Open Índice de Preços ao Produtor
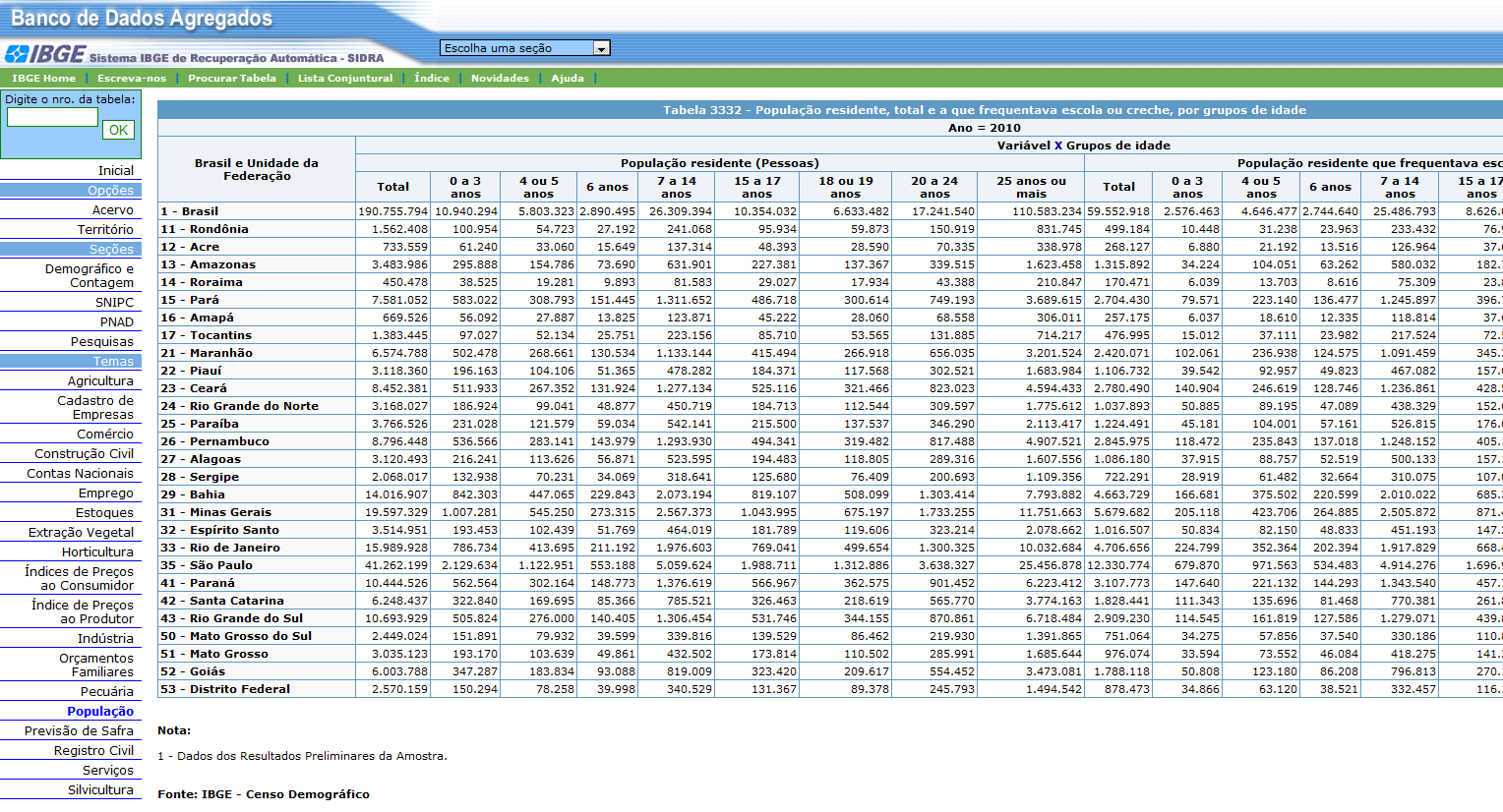This screenshot has width=1503, height=812. coord(83,611)
